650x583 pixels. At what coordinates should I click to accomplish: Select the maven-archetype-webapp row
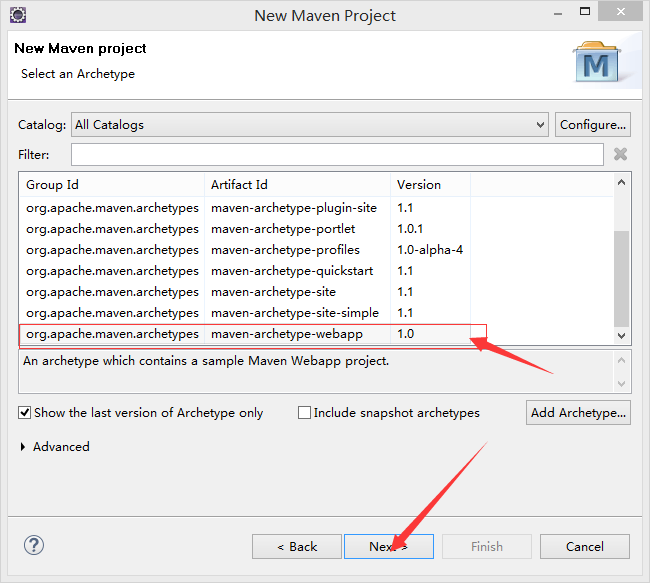(316, 334)
